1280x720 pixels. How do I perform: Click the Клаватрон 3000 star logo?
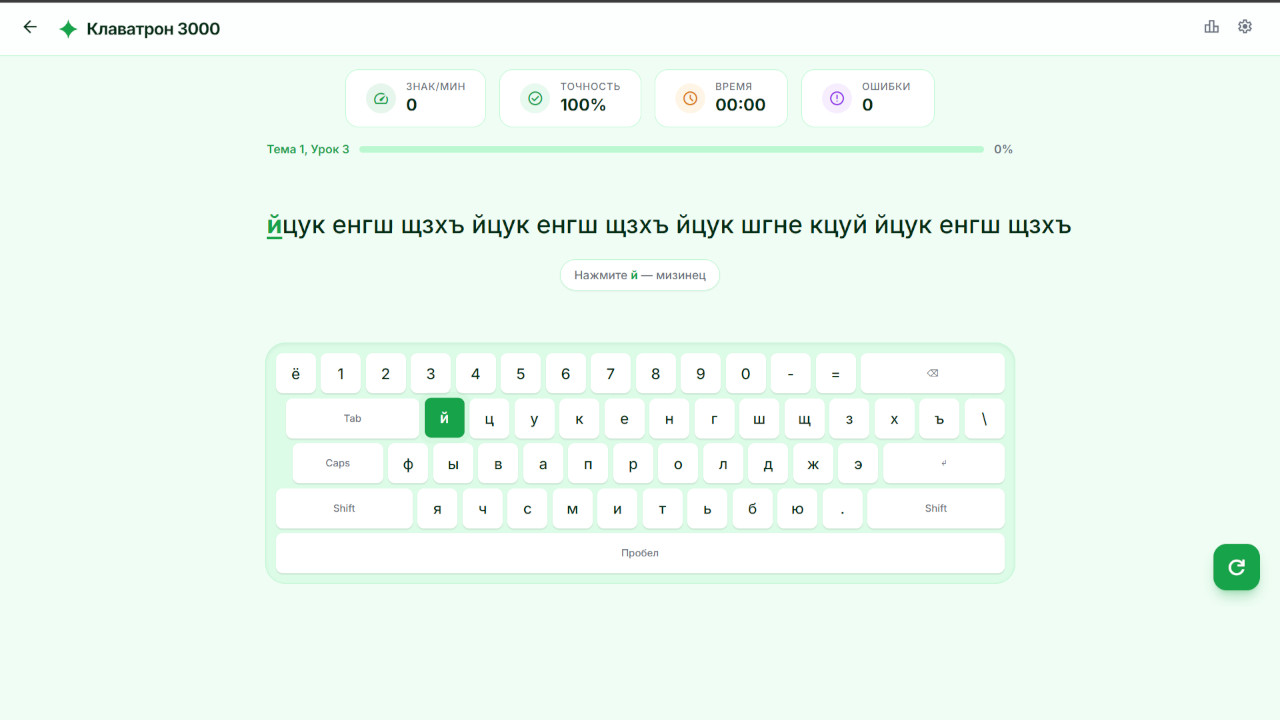click(x=67, y=28)
